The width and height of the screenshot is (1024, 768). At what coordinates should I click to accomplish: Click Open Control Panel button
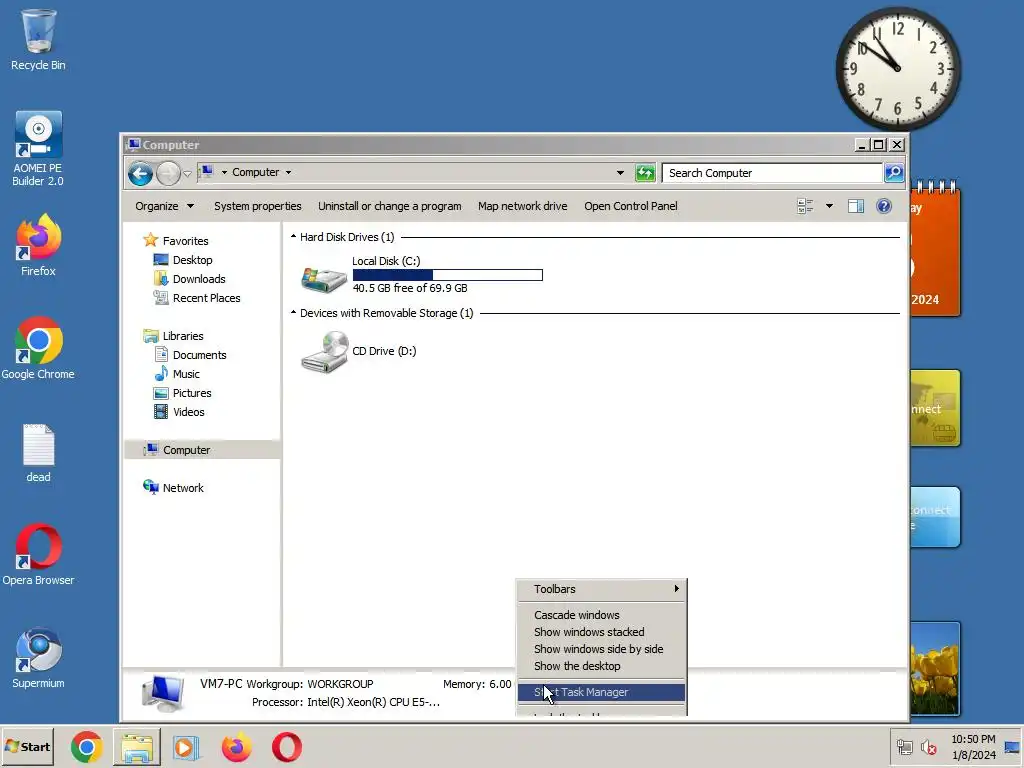click(x=631, y=206)
